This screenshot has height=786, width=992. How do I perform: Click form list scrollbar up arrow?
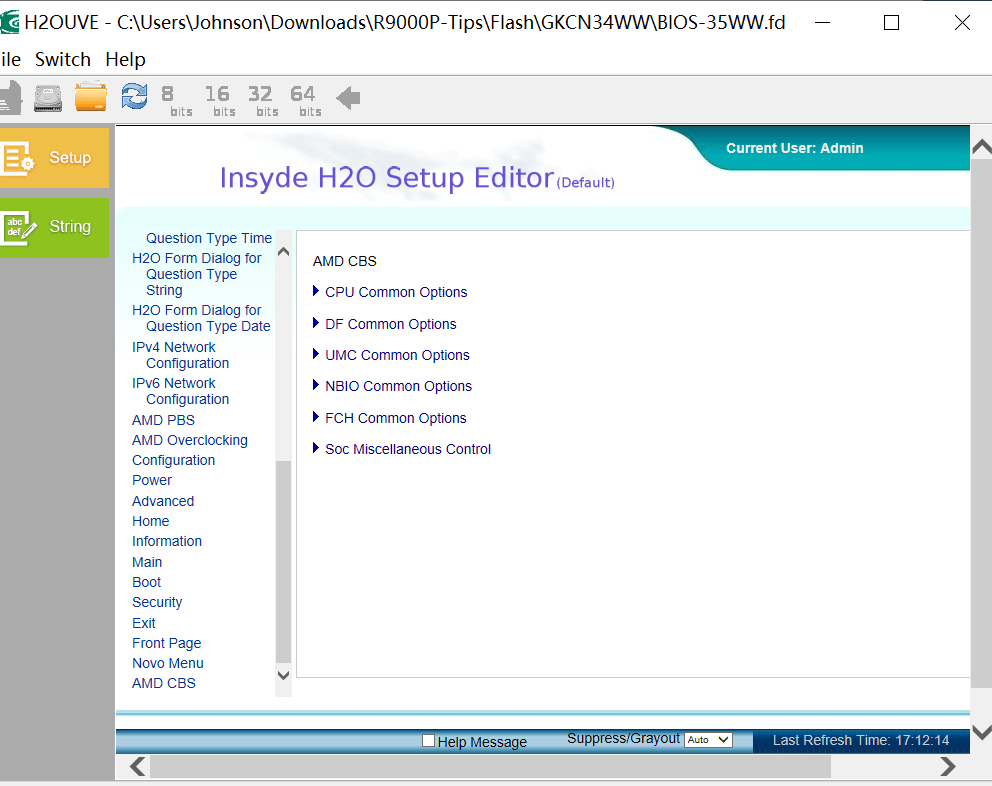(x=283, y=251)
